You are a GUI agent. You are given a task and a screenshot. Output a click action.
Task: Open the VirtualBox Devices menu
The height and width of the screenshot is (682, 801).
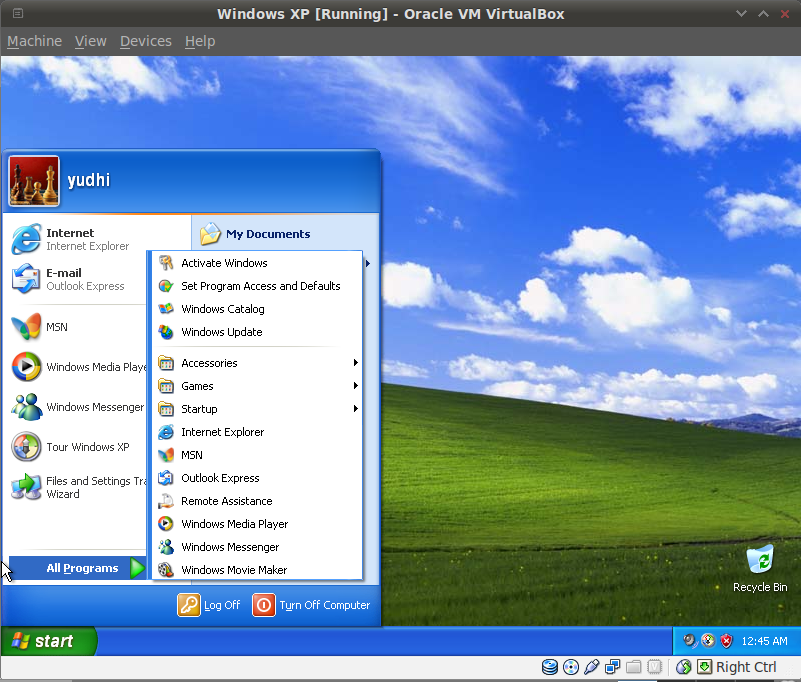(x=146, y=41)
